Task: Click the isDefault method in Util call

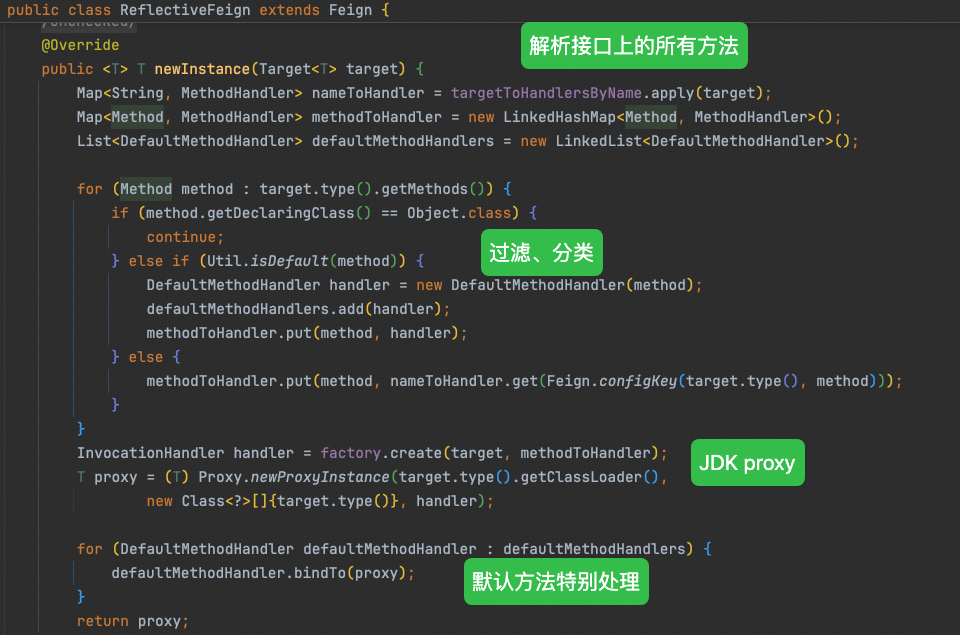Action: (289, 261)
